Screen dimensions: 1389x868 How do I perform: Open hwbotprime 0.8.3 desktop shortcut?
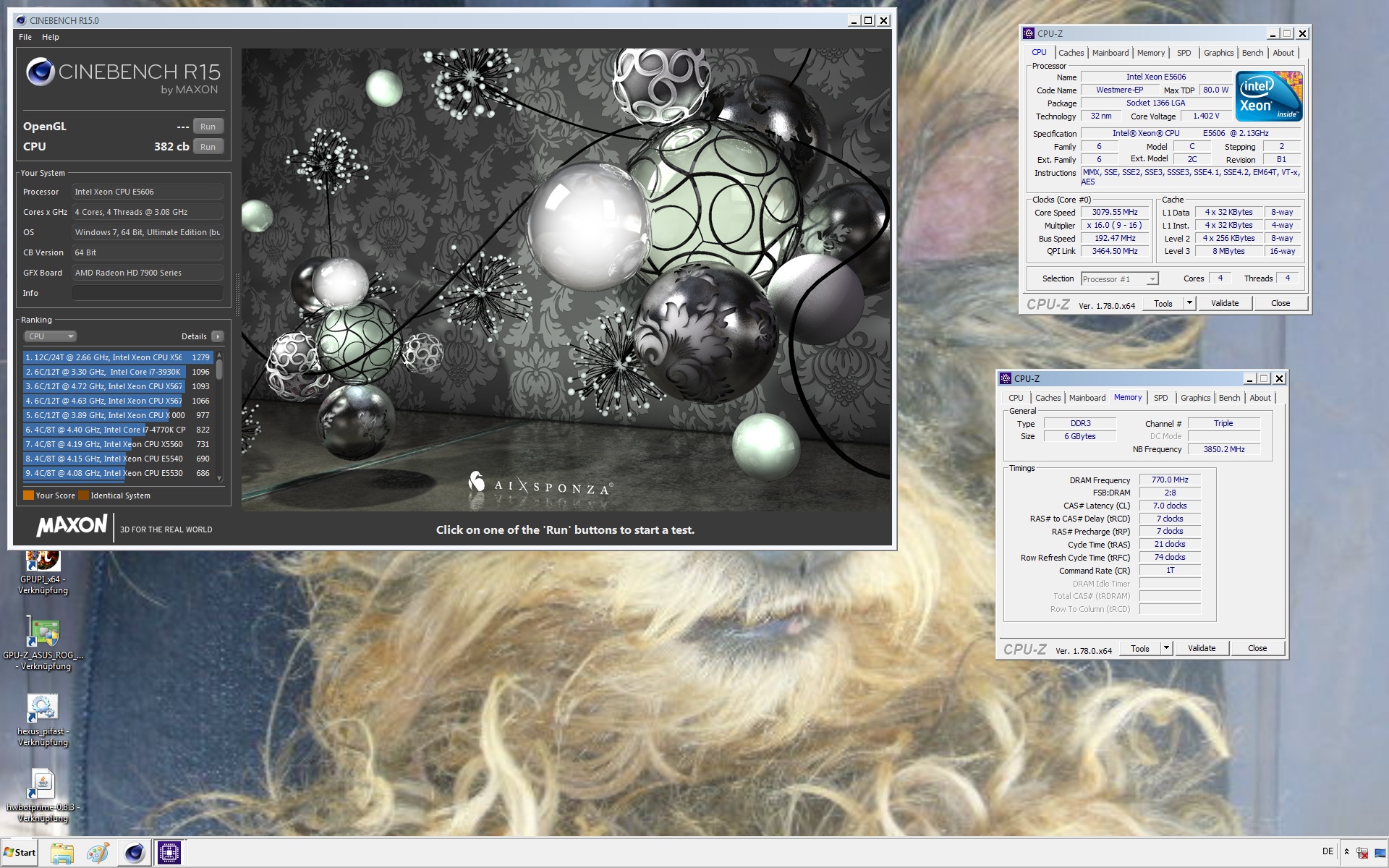click(43, 796)
